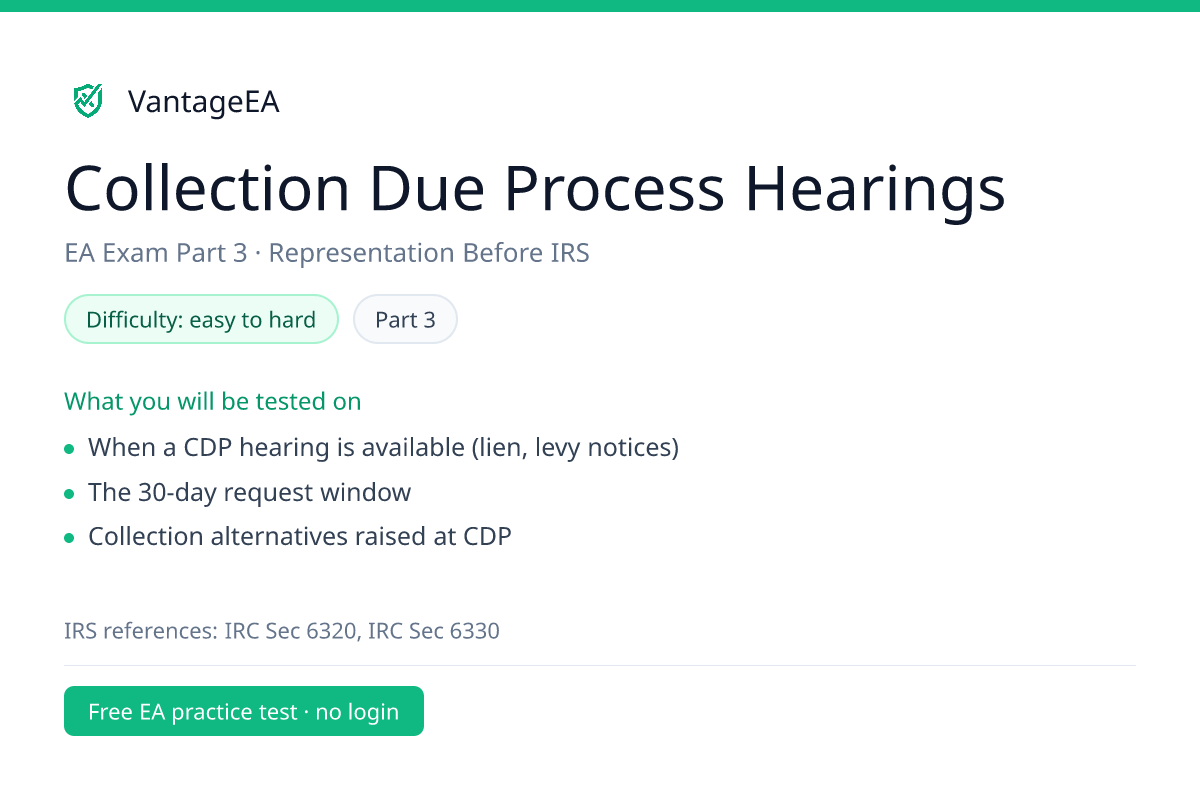Click the IRC Sec 6320 reference
Image resolution: width=1200 pixels, height=800 pixels.
[292, 631]
